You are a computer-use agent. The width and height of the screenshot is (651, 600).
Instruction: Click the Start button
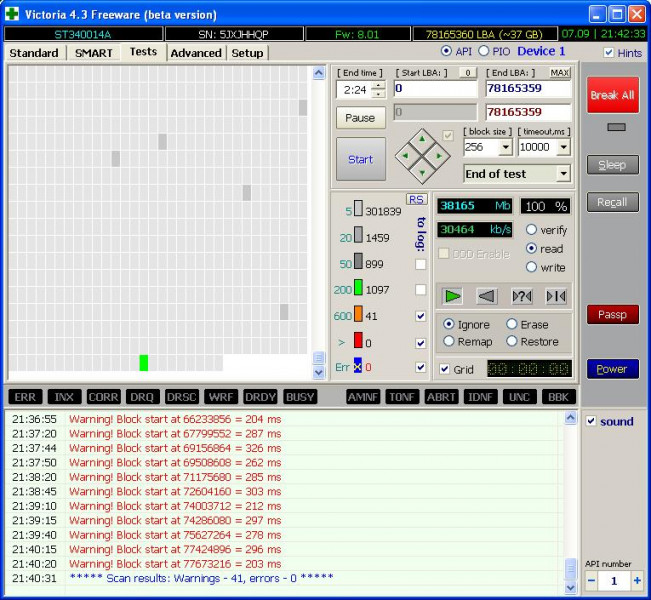(x=360, y=159)
